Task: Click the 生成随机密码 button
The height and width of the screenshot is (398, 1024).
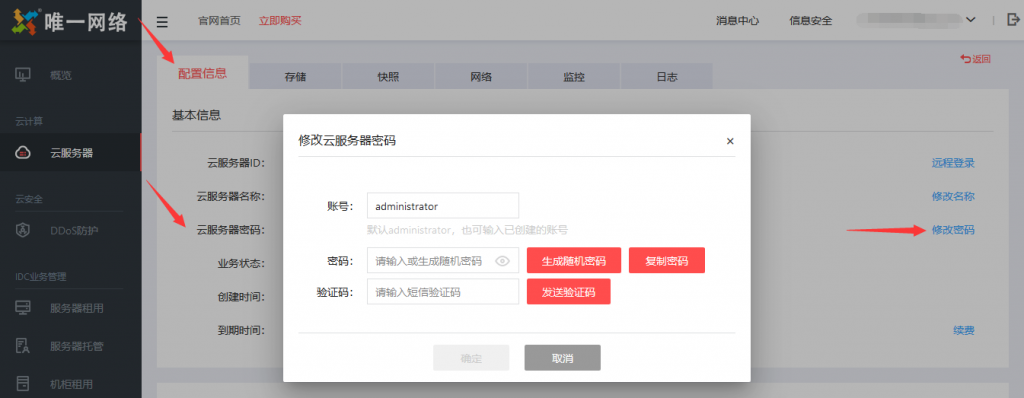Action: pyautogui.click(x=573, y=260)
